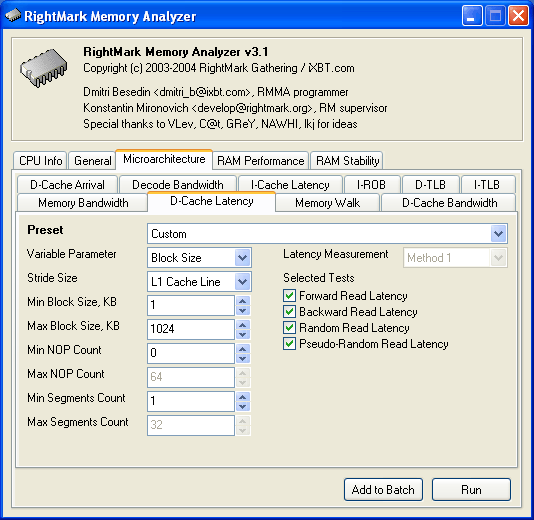Click the disabled Latency Measurement dropdown
This screenshot has height=520, width=534.
click(455, 258)
